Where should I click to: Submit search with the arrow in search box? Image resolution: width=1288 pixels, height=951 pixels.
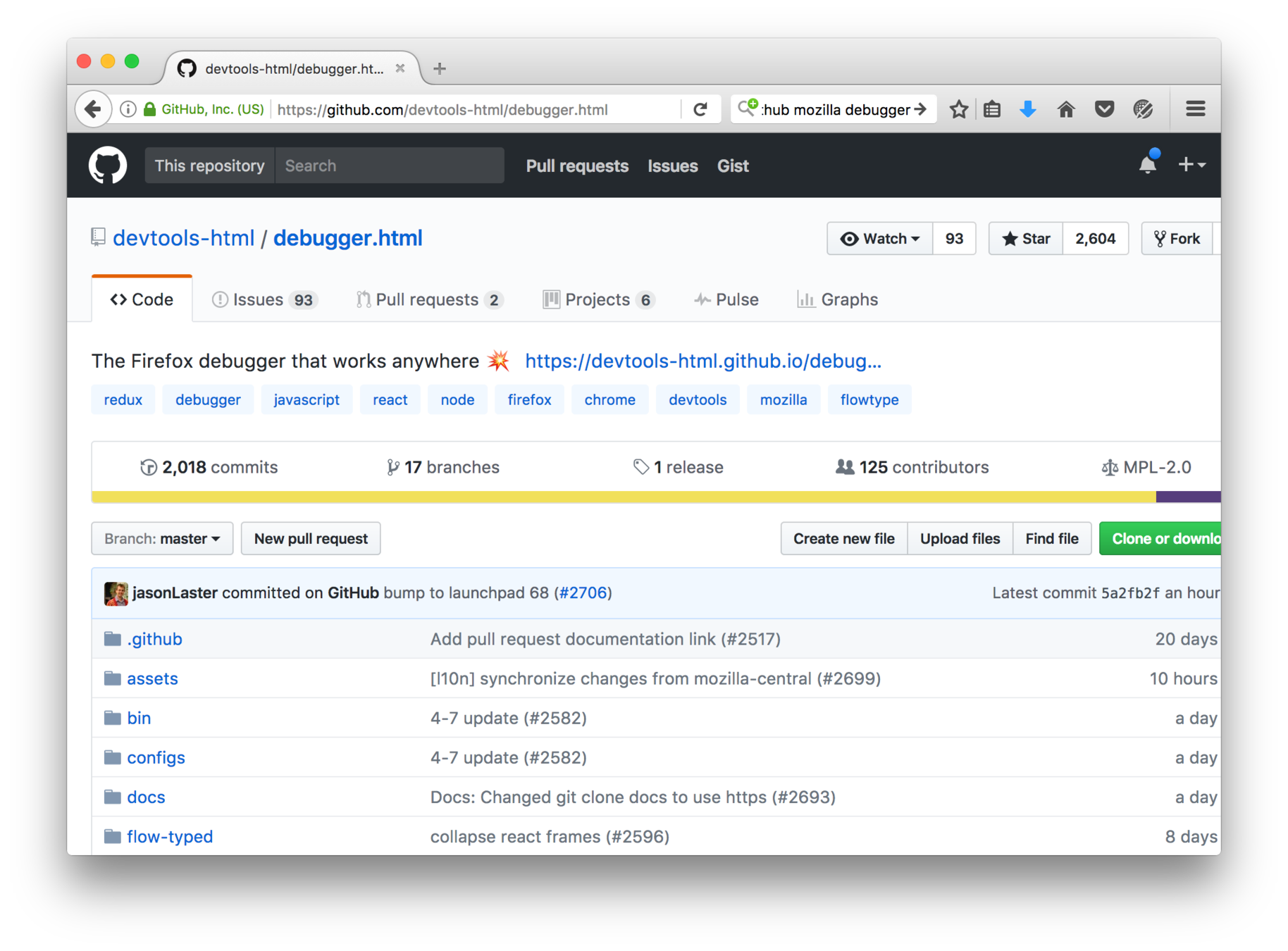coord(920,109)
